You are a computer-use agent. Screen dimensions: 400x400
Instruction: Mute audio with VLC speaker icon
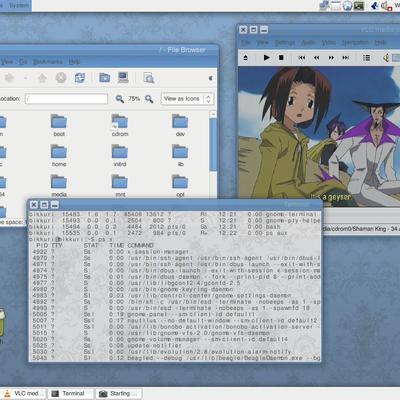(386, 58)
